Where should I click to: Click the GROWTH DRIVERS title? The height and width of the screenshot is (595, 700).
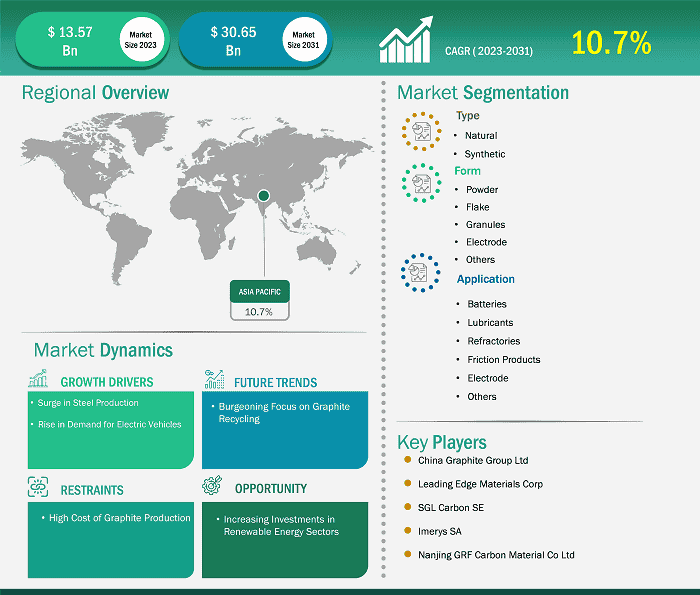[x=107, y=382]
